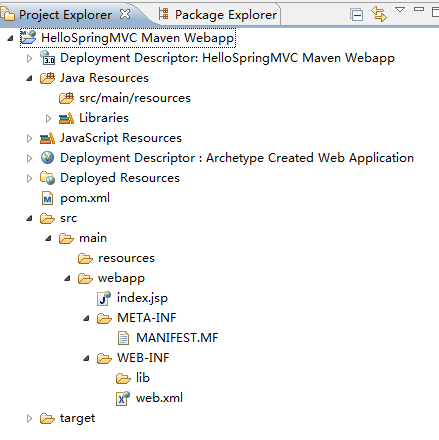439x440 pixels.
Task: Expand the Deployment Descriptor HelloSpringMVC node
Action: coord(29,58)
